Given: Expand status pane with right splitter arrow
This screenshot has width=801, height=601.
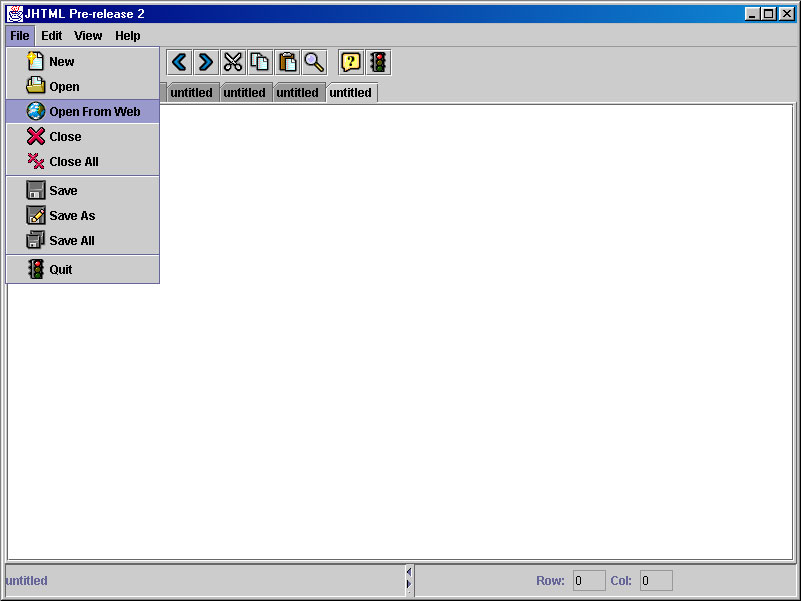Looking at the screenshot, I should (x=408, y=584).
